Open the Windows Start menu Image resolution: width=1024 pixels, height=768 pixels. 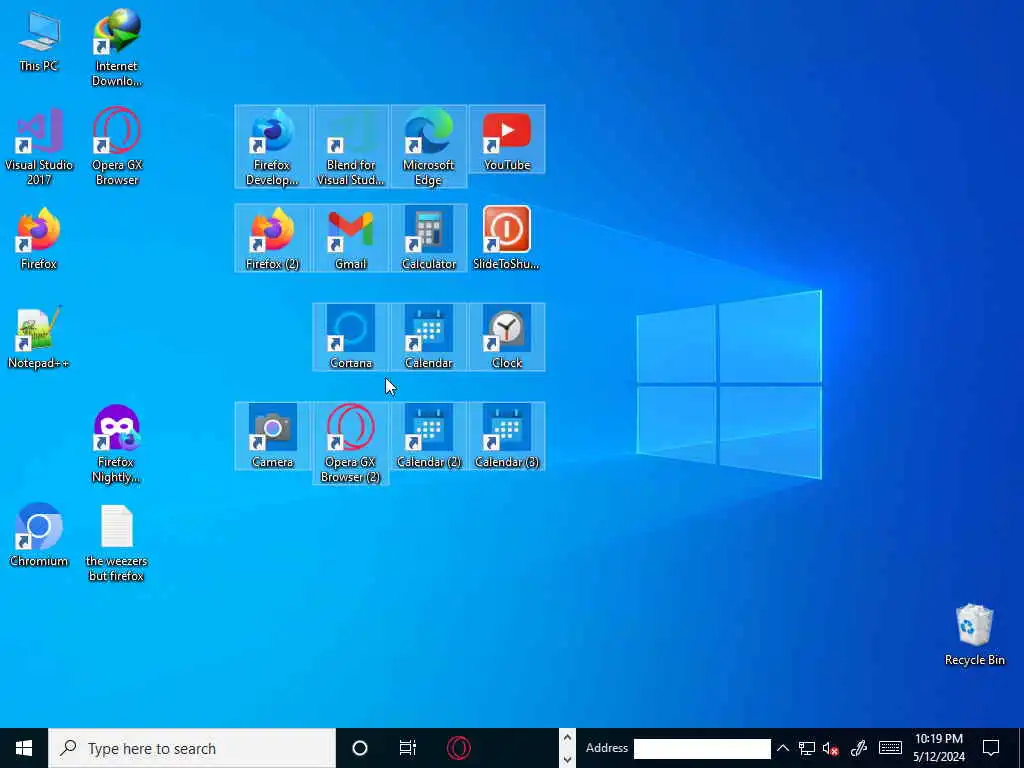point(24,748)
